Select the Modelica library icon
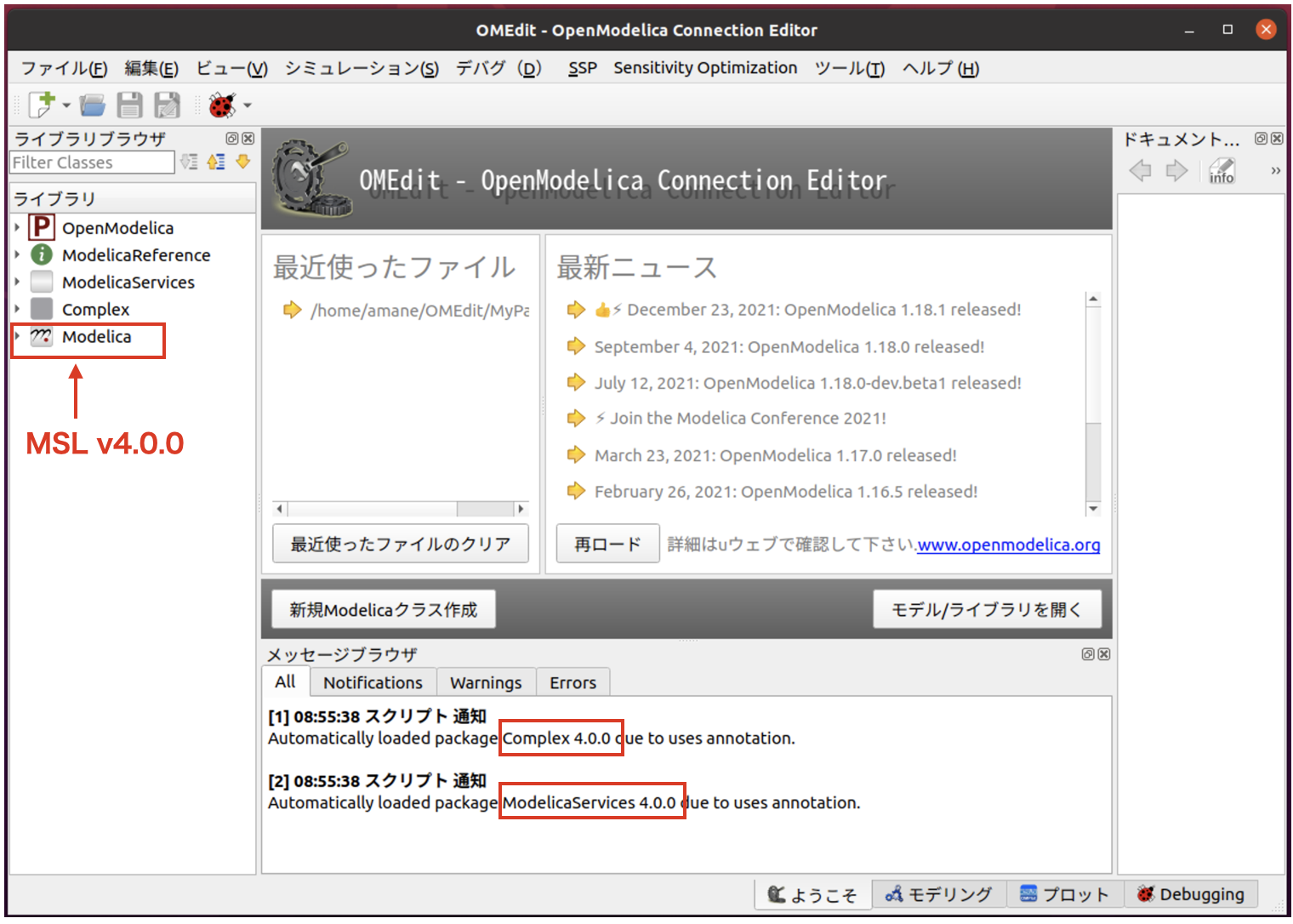 point(42,337)
